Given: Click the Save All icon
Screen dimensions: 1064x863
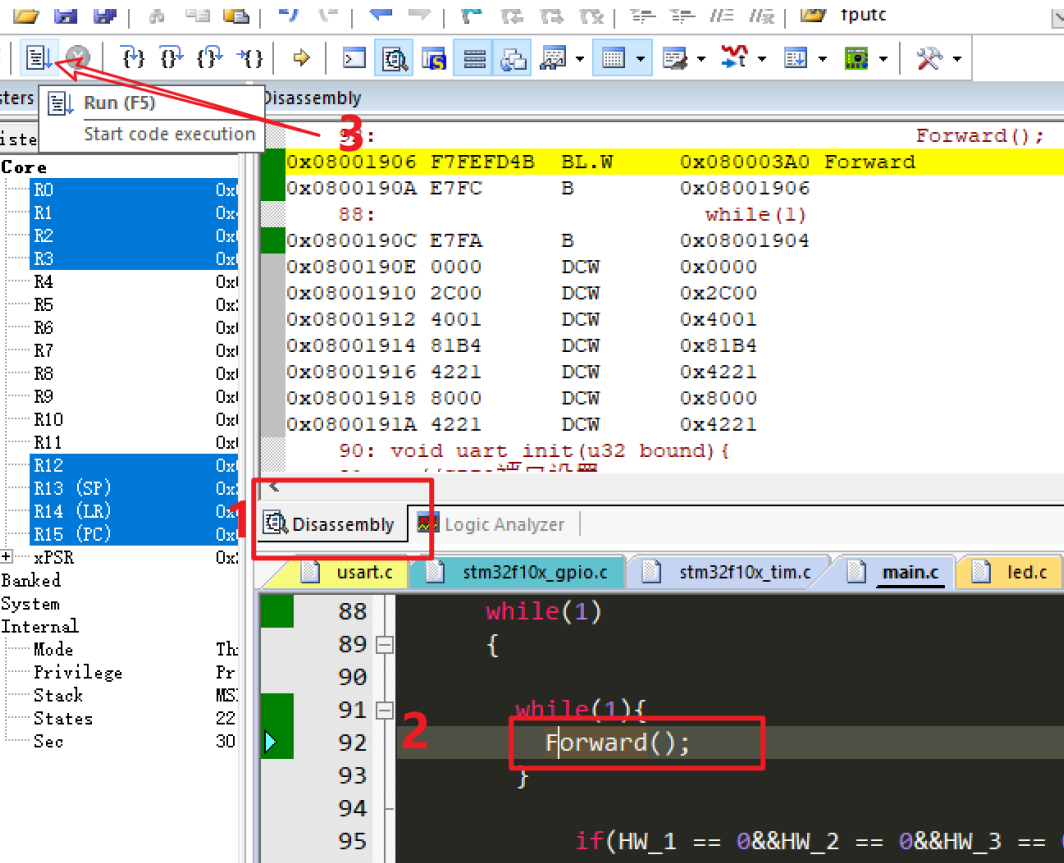Looking at the screenshot, I should [104, 14].
